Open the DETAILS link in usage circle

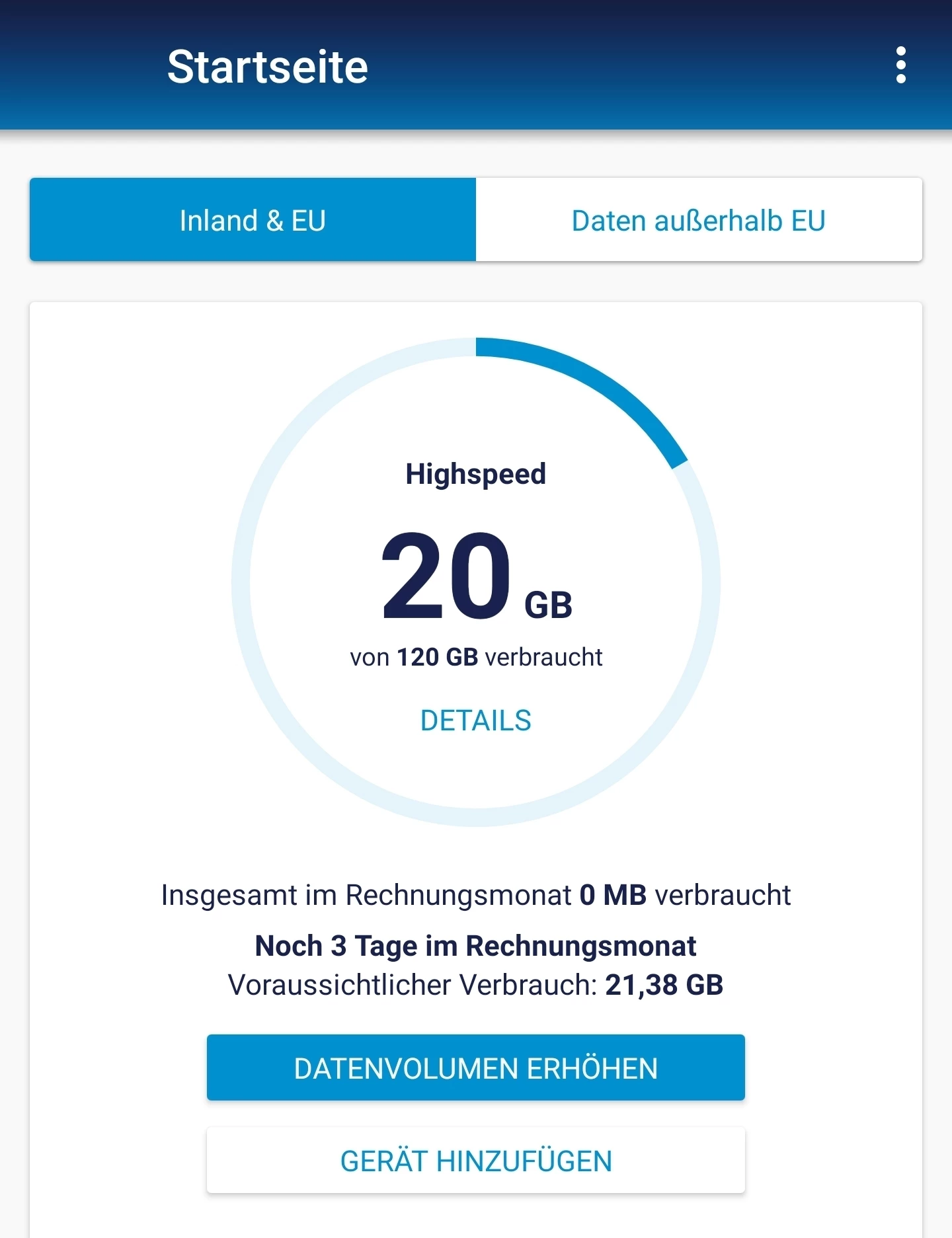point(476,720)
